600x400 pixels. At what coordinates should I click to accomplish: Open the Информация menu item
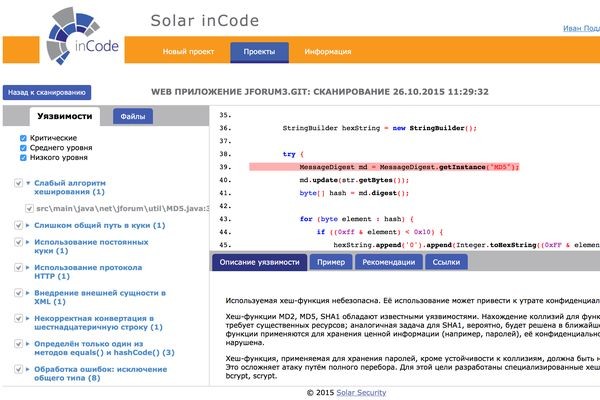[x=328, y=52]
